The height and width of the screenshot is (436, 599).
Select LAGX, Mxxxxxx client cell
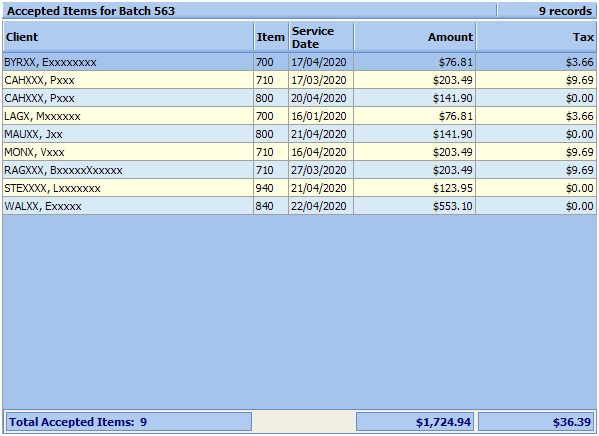(x=128, y=116)
